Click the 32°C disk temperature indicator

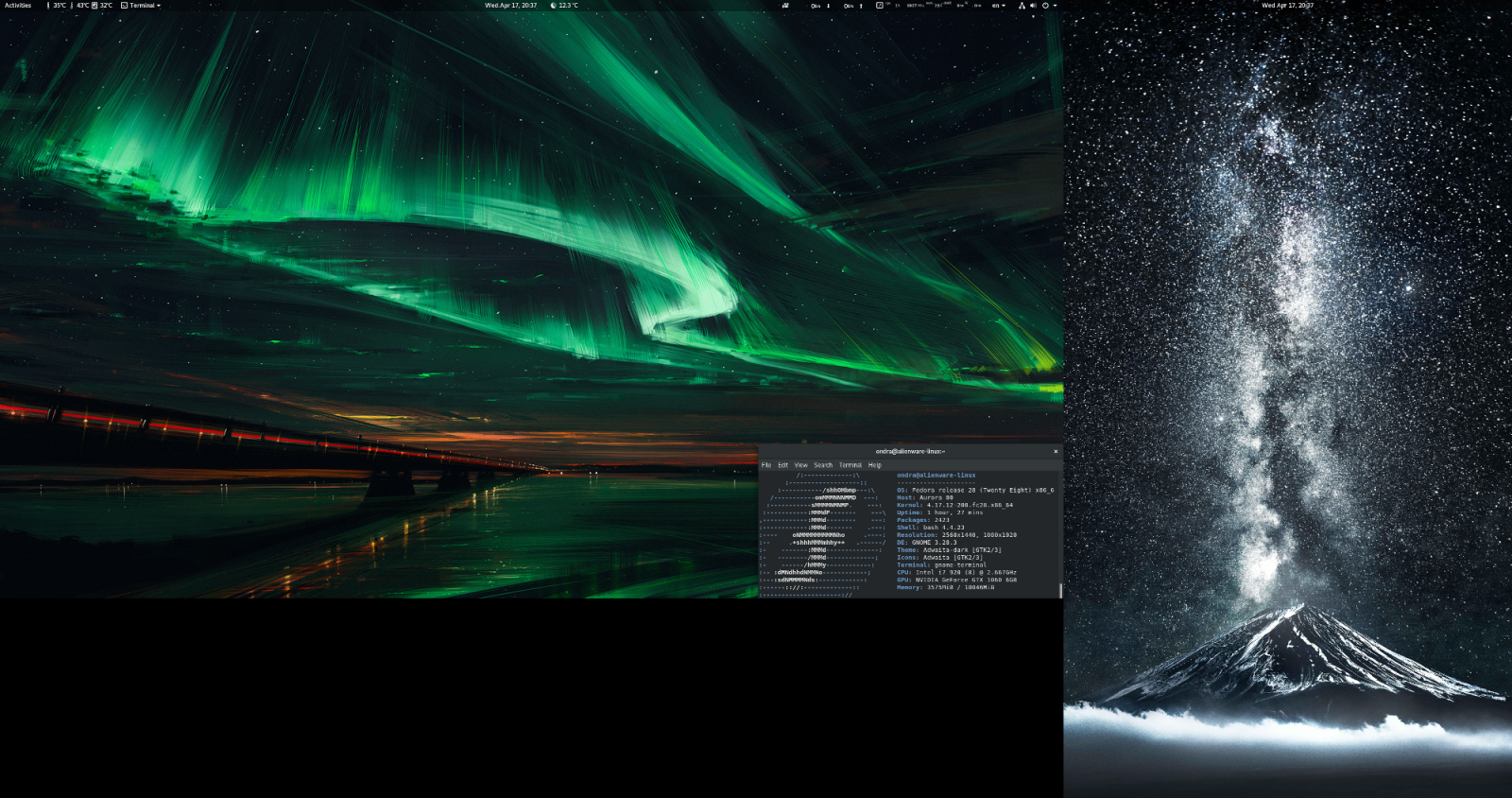click(102, 6)
